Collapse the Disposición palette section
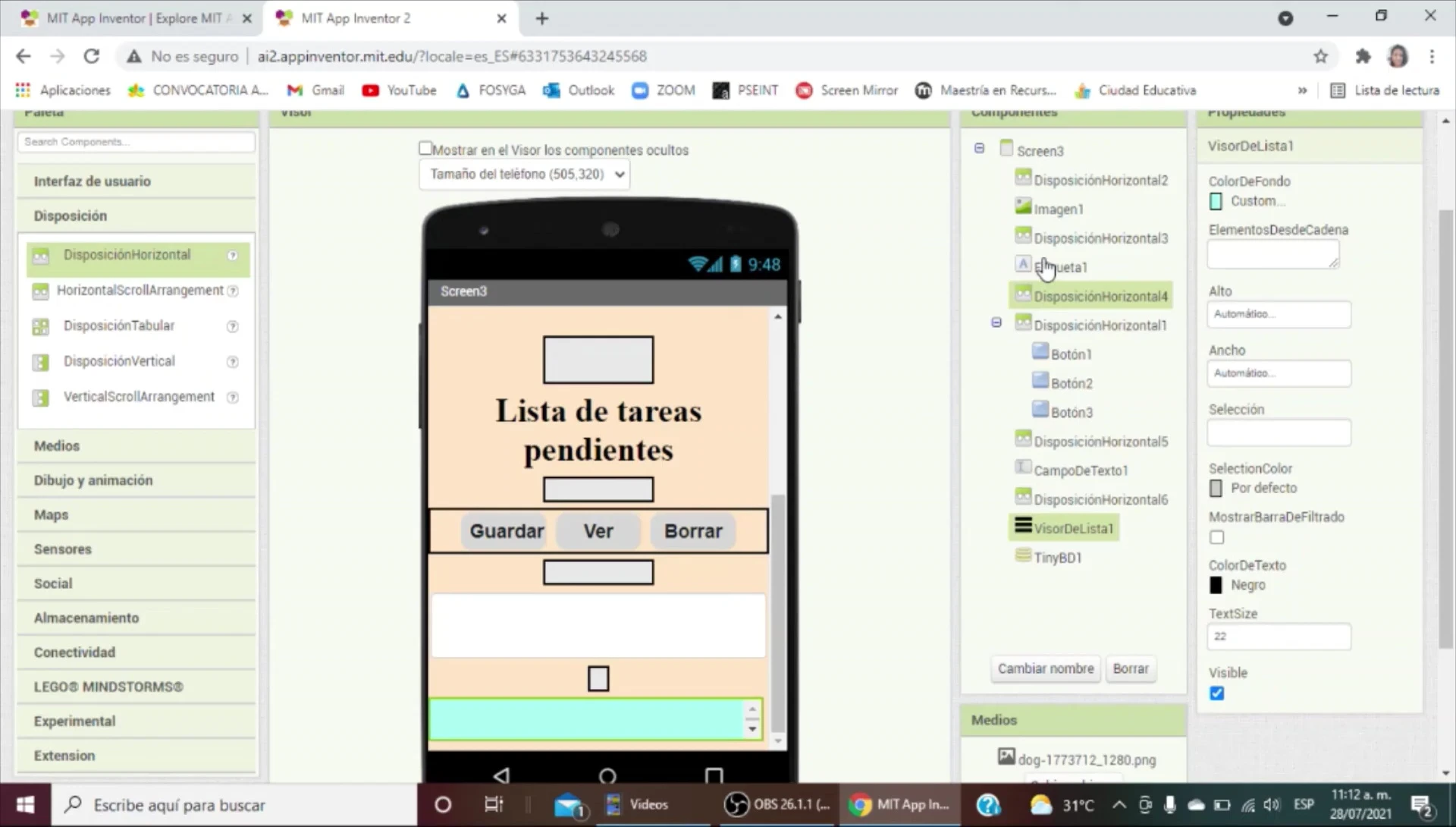The image size is (1456, 827). click(x=136, y=216)
